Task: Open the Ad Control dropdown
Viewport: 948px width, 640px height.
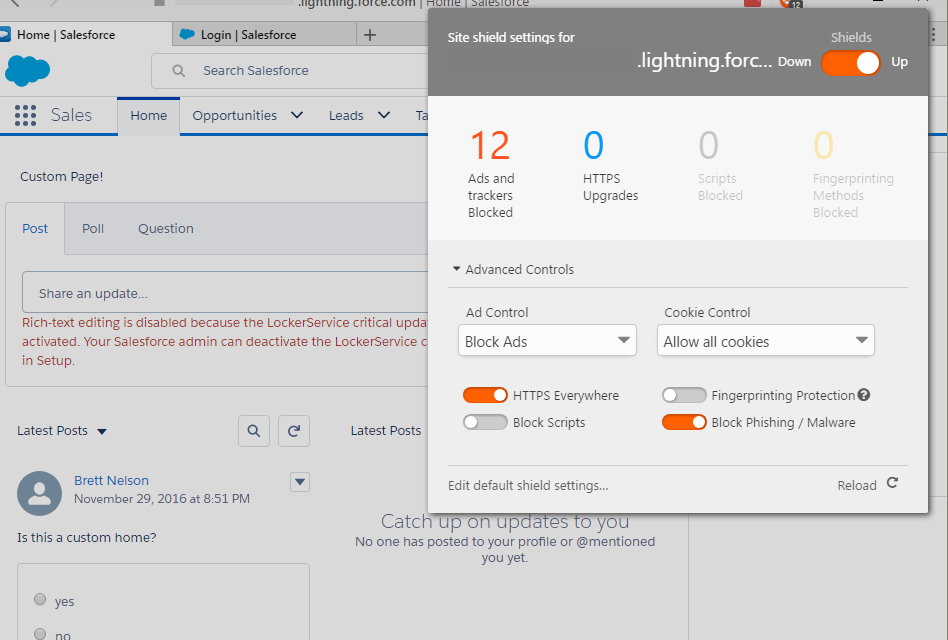Action: tap(547, 341)
